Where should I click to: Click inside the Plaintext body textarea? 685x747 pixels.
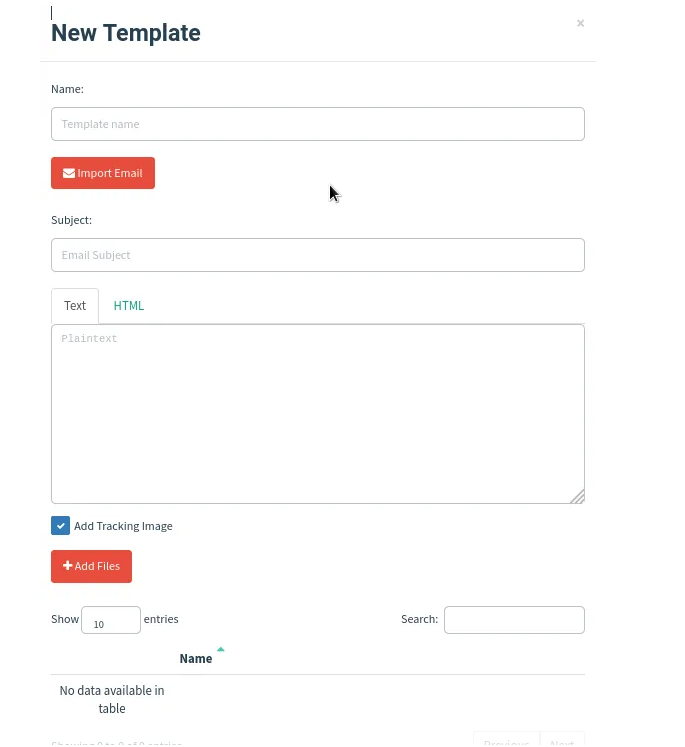click(318, 414)
